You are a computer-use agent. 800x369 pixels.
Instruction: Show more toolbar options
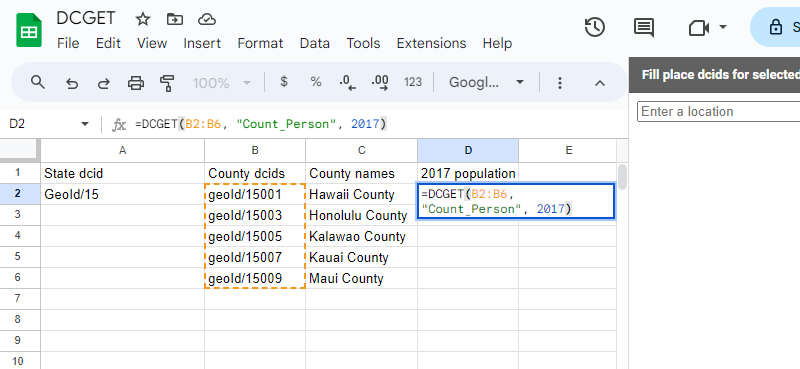pos(560,83)
